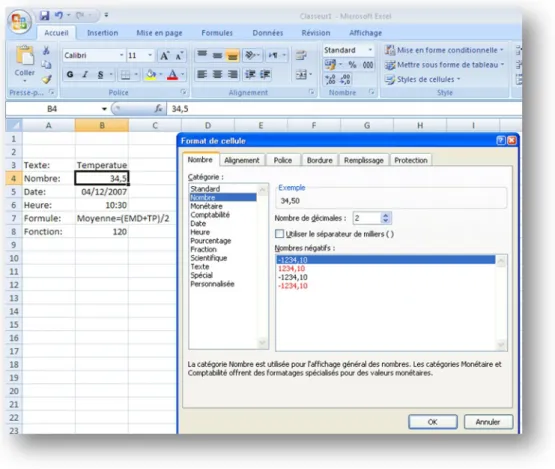Open the font size 11 dropdown
This screenshot has width=555, height=469.
click(x=150, y=55)
